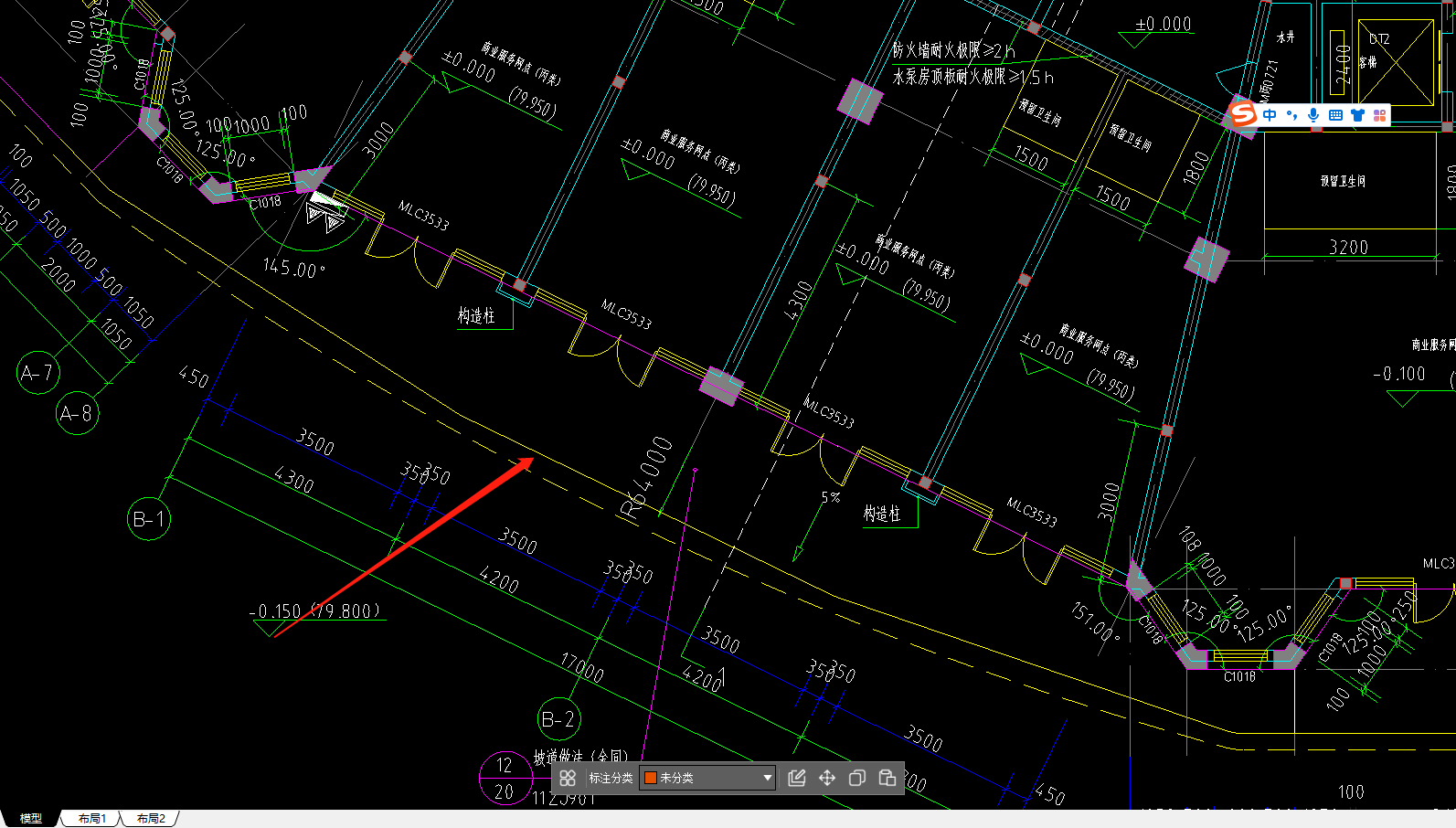
Task: Click the dropdown arrow next to 未分类
Action: click(768, 778)
